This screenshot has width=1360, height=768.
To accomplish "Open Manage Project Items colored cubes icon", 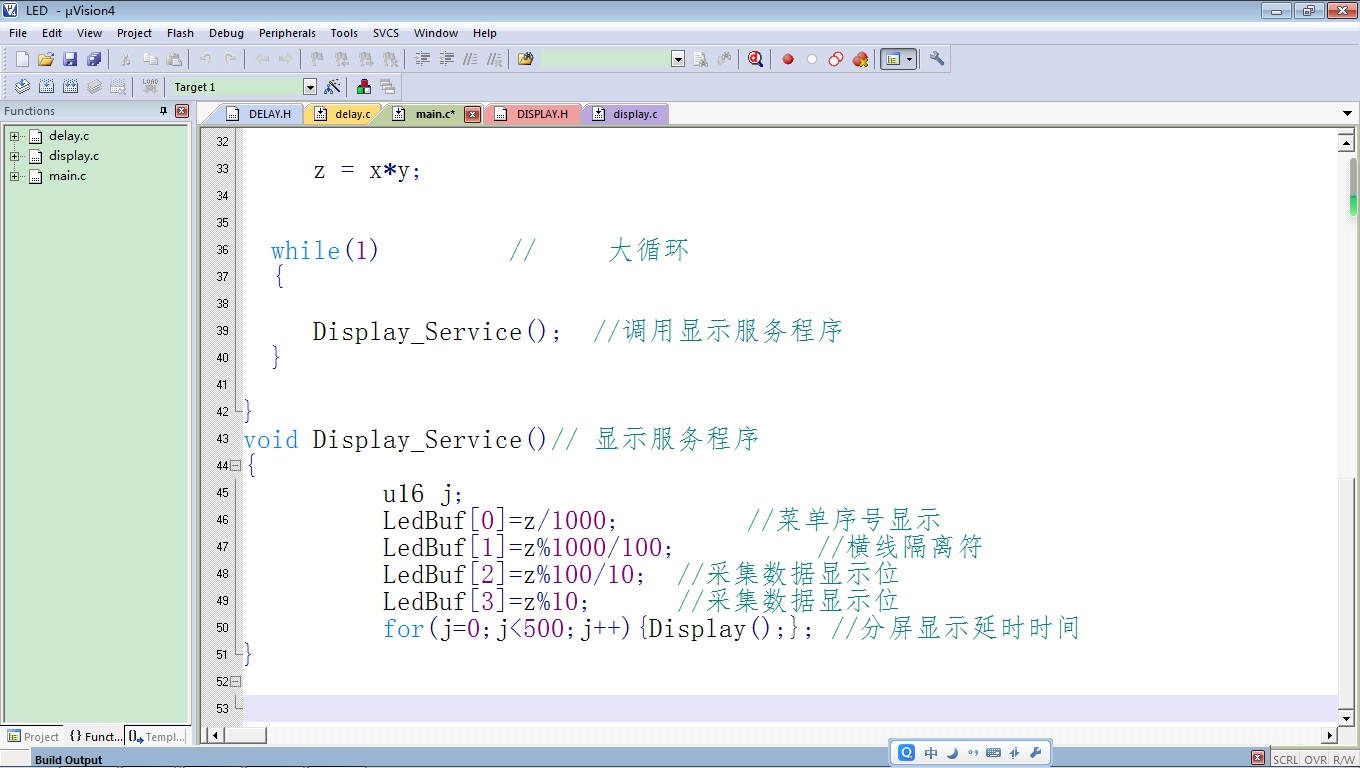I will click(x=364, y=87).
